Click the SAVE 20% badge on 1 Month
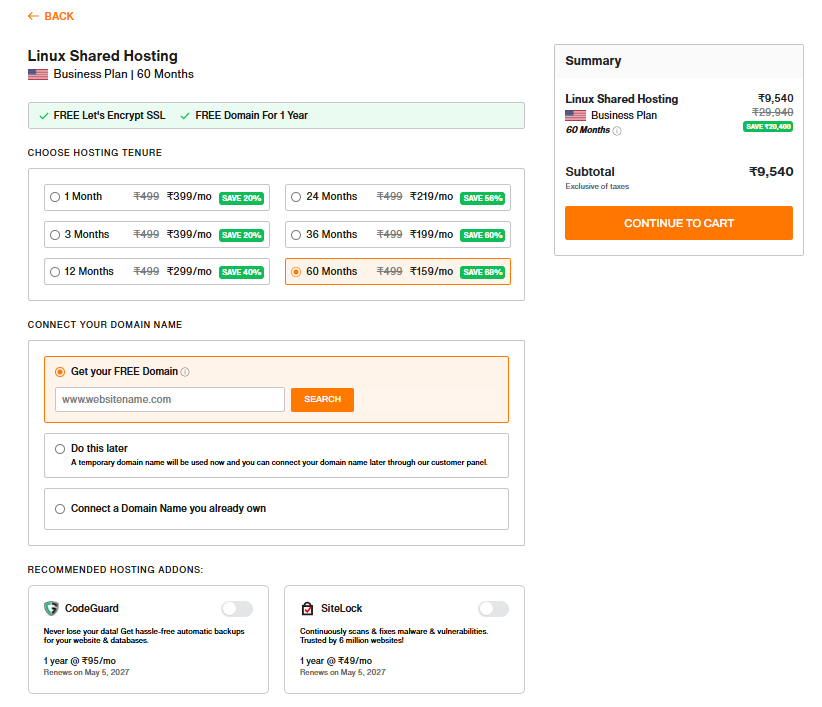This screenshot has width=822, height=707. click(241, 198)
